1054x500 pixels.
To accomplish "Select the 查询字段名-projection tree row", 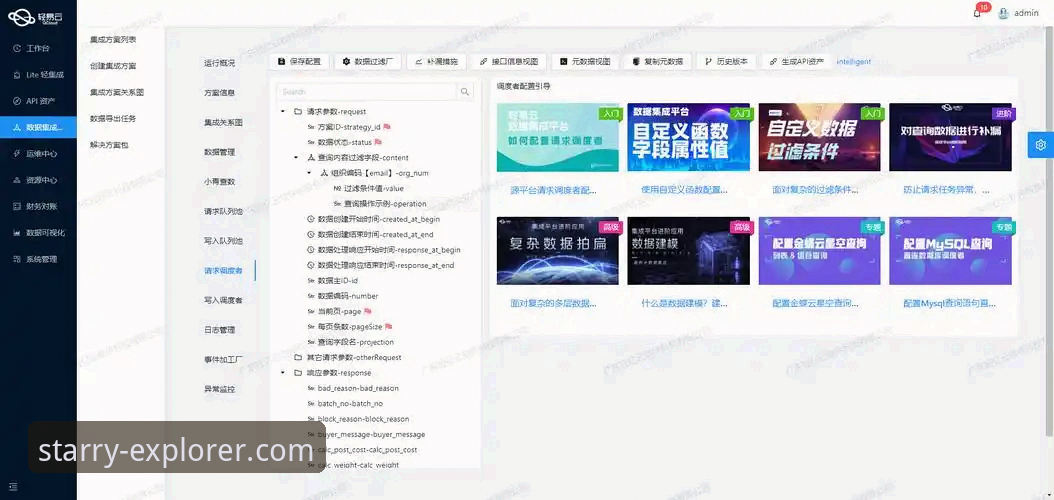I will 350,342.
